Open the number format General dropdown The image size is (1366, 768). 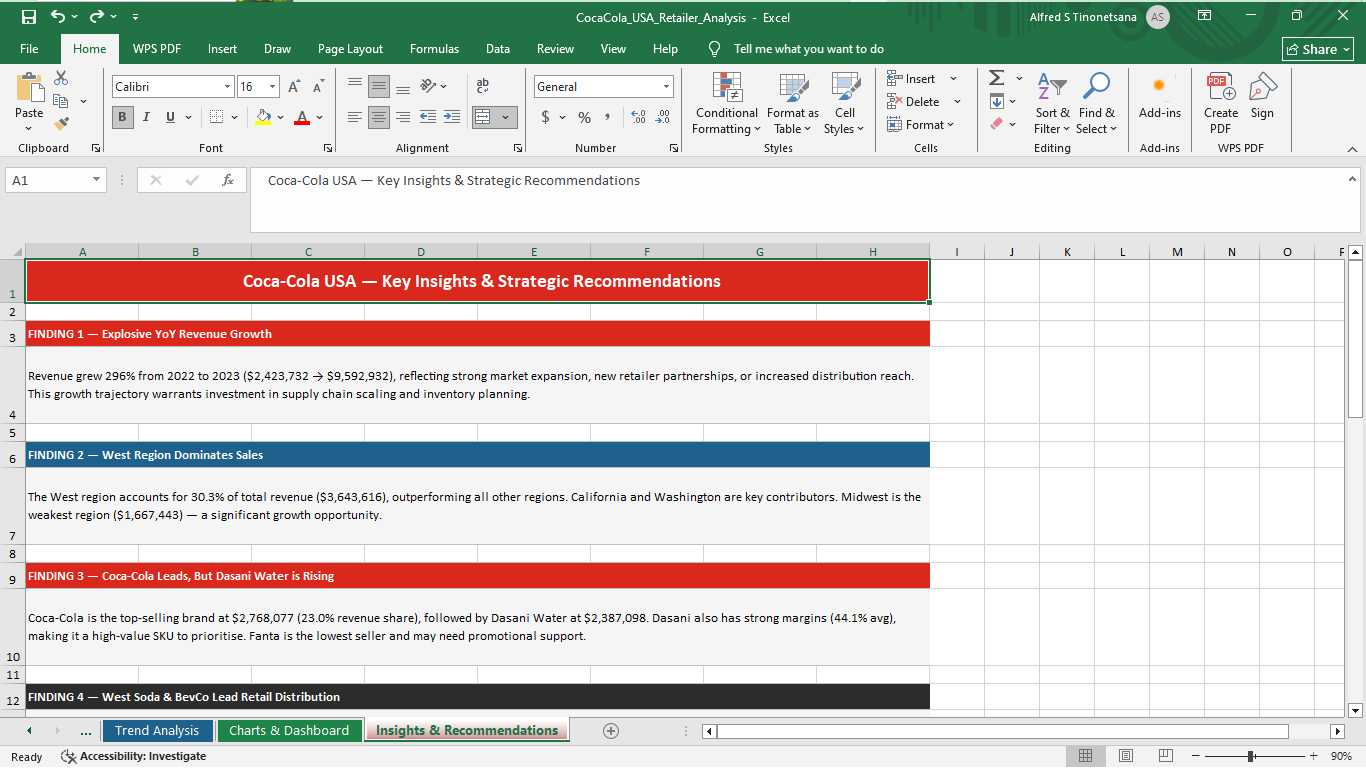(x=666, y=87)
